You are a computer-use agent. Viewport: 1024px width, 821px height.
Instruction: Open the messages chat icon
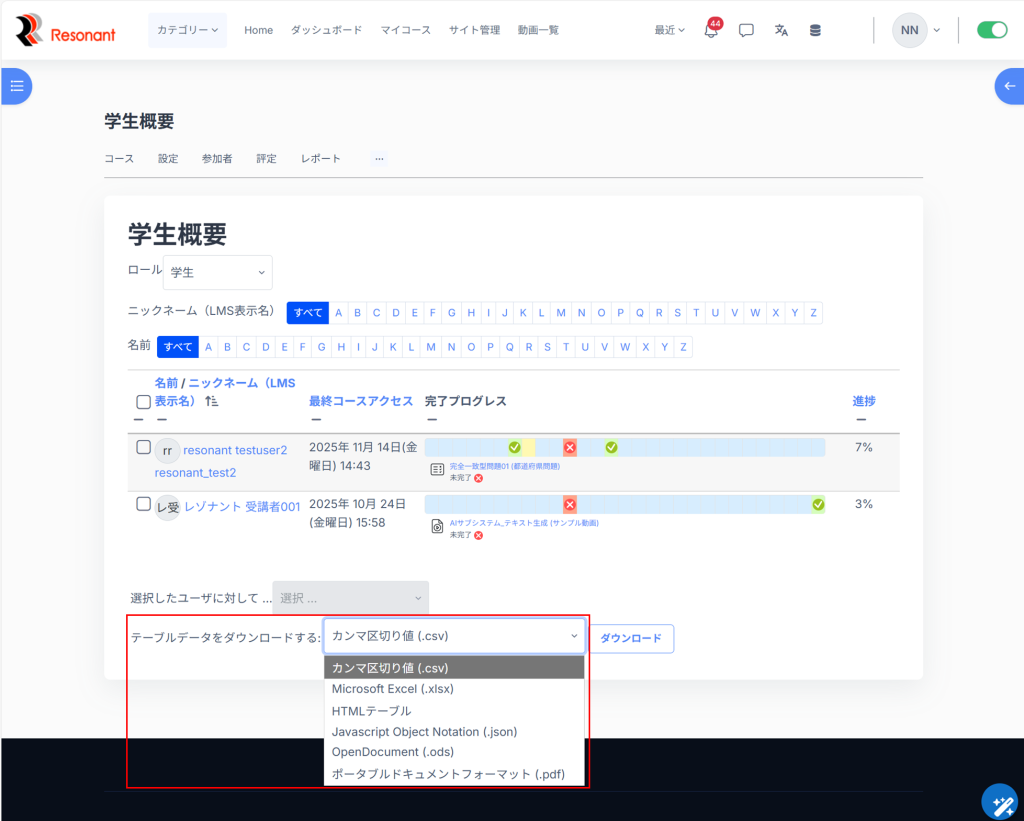746,30
